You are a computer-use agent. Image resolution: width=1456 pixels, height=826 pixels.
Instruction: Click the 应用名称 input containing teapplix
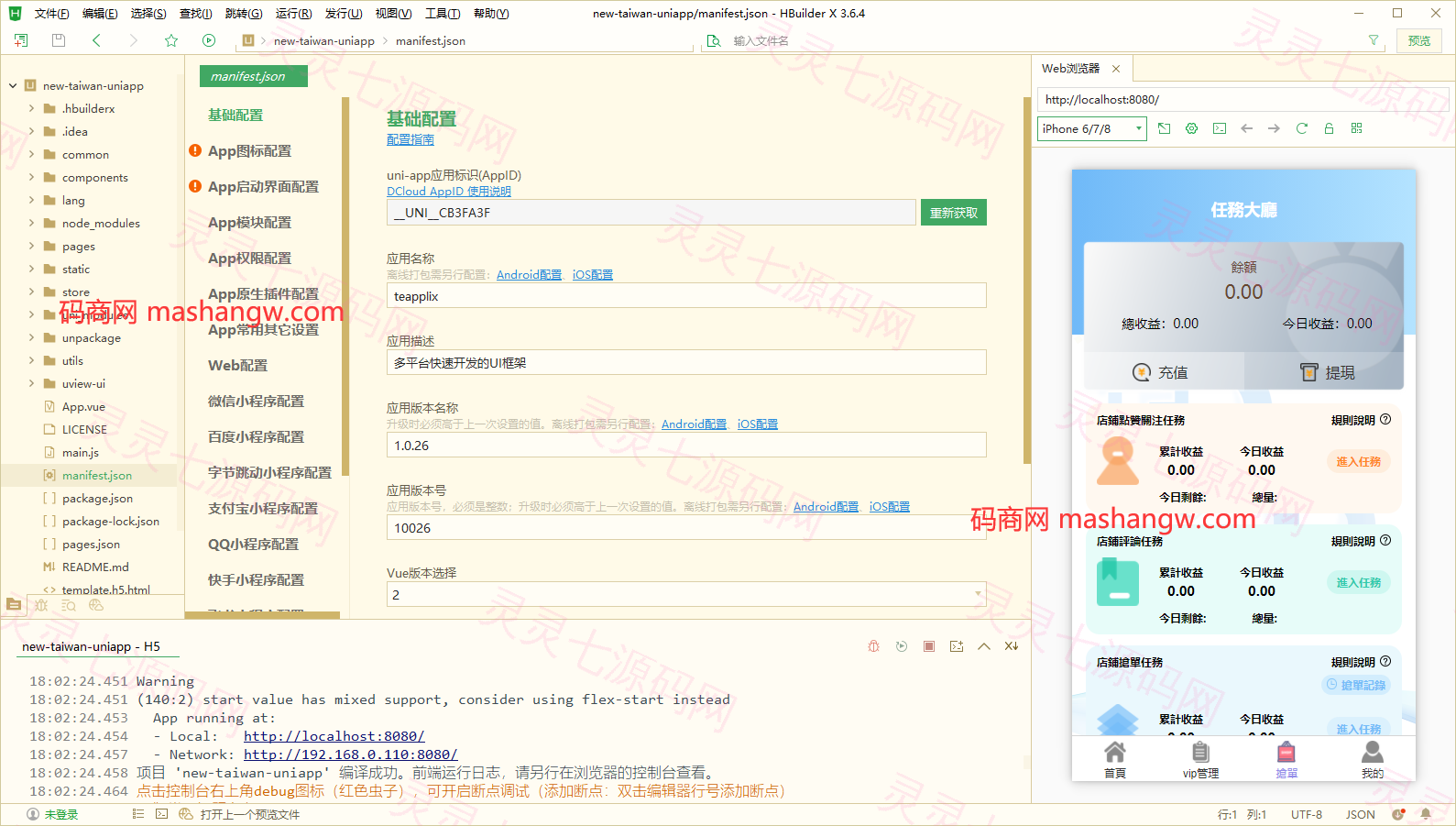coord(686,295)
